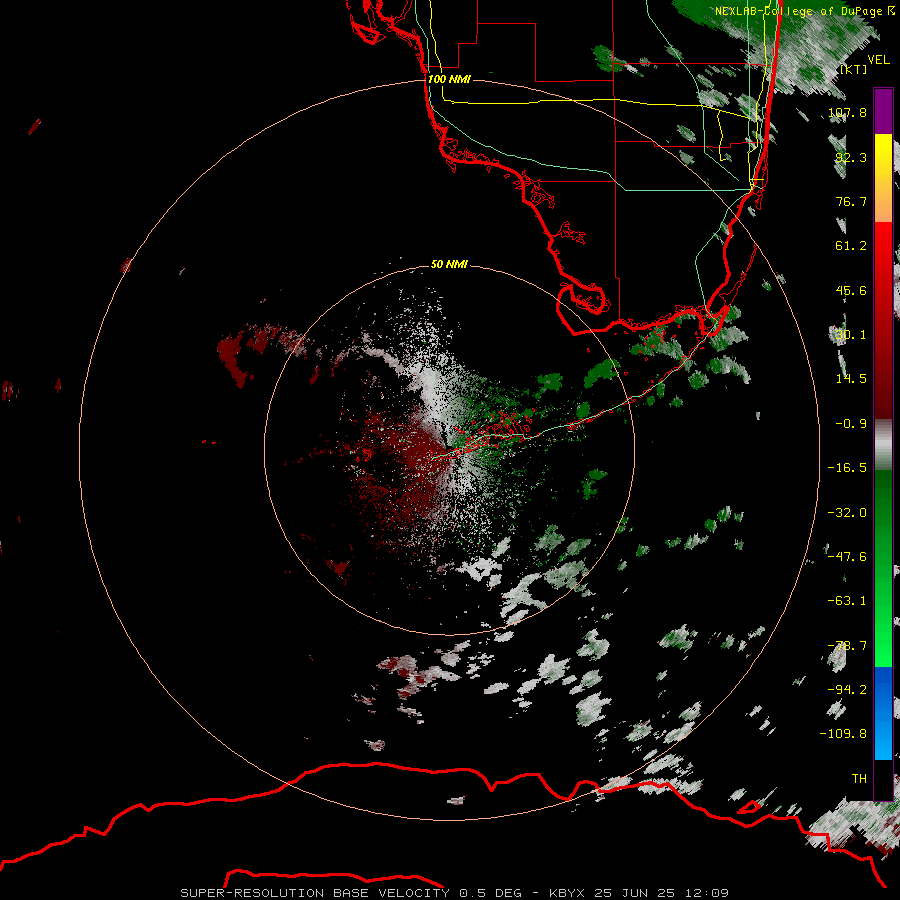Click the VEL legend title
The image size is (900, 900).
[x=878, y=60]
